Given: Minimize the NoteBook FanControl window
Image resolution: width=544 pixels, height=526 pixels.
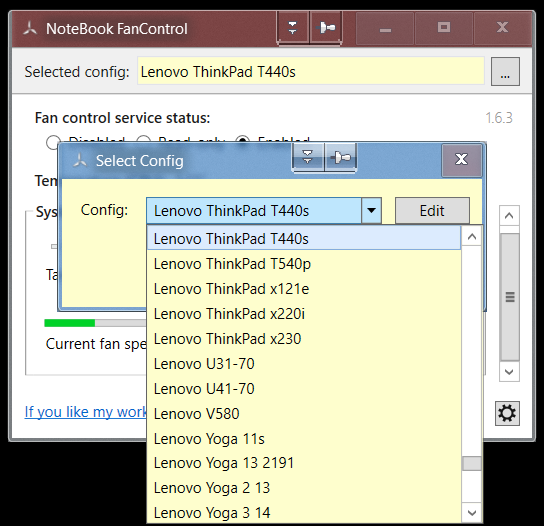Looking at the screenshot, I should pos(385,29).
